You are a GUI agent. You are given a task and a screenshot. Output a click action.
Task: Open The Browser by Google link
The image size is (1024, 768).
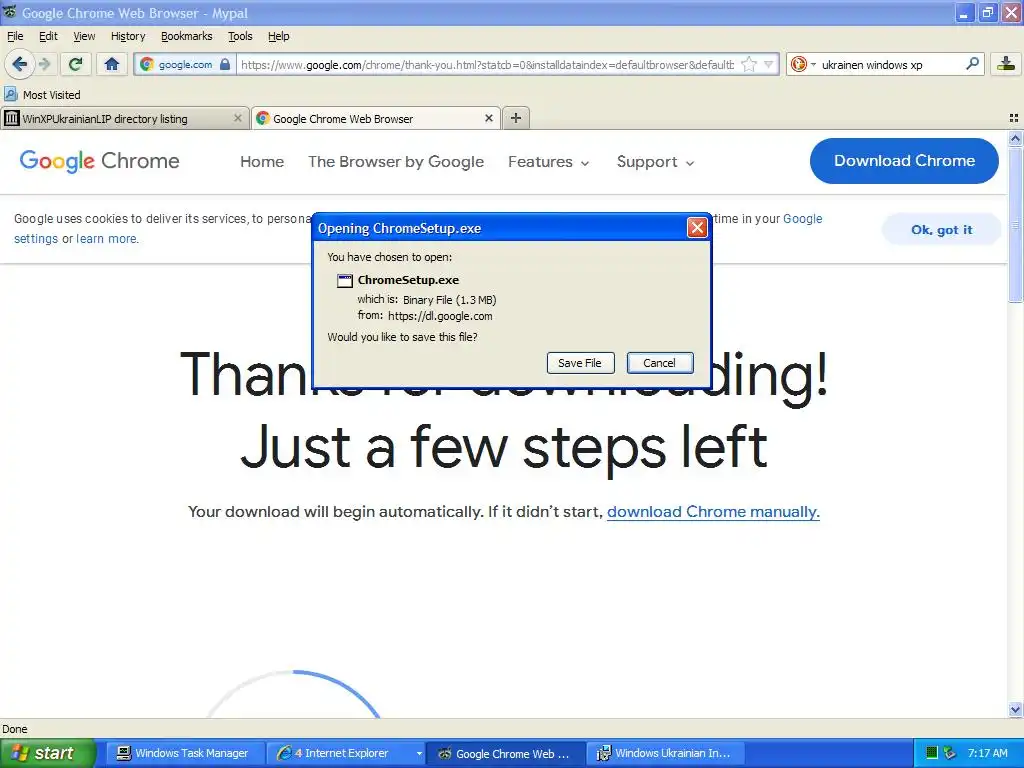(396, 162)
